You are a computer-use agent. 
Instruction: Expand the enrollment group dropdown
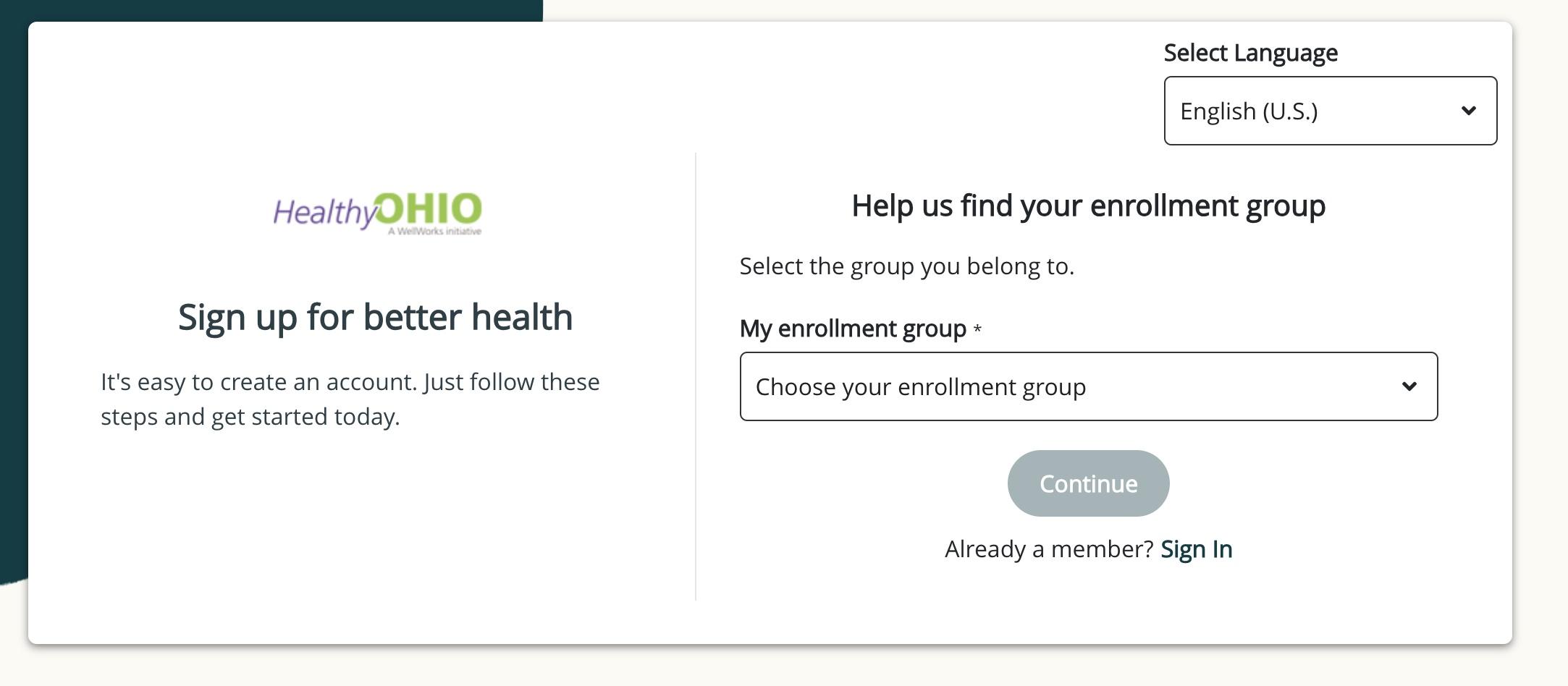coord(1088,386)
